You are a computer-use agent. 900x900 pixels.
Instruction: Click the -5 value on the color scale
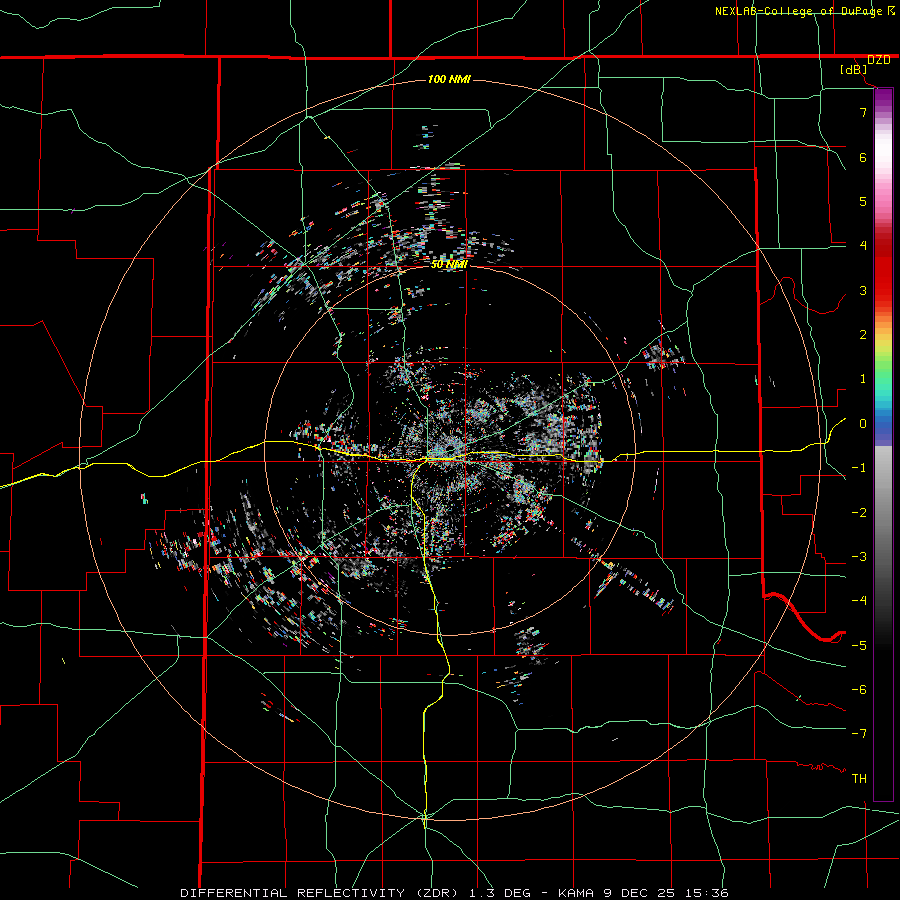pyautogui.click(x=859, y=646)
